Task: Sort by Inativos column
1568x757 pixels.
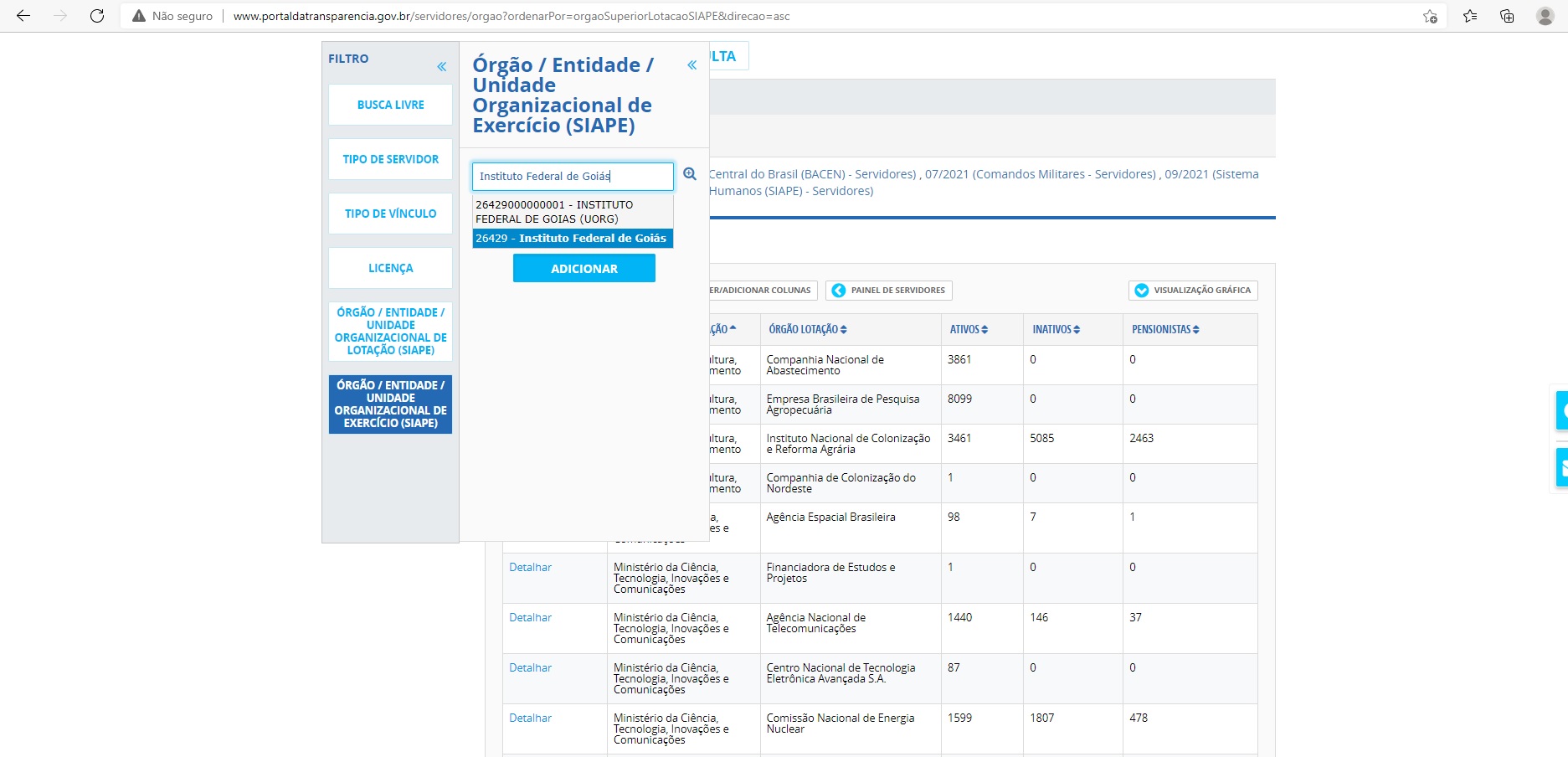Action: pos(1056,330)
